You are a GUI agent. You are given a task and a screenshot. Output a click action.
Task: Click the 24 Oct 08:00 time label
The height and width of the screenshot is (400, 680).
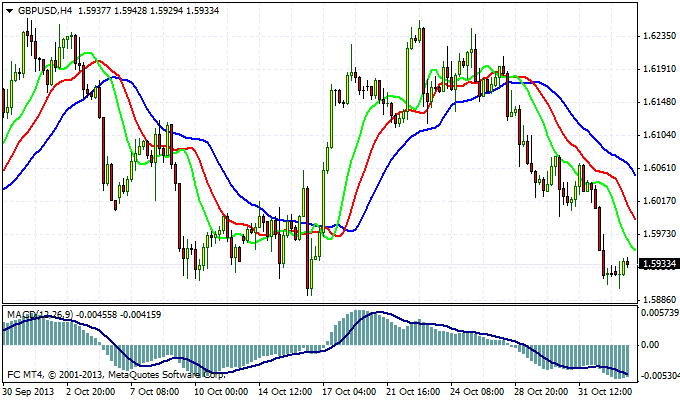(x=477, y=392)
